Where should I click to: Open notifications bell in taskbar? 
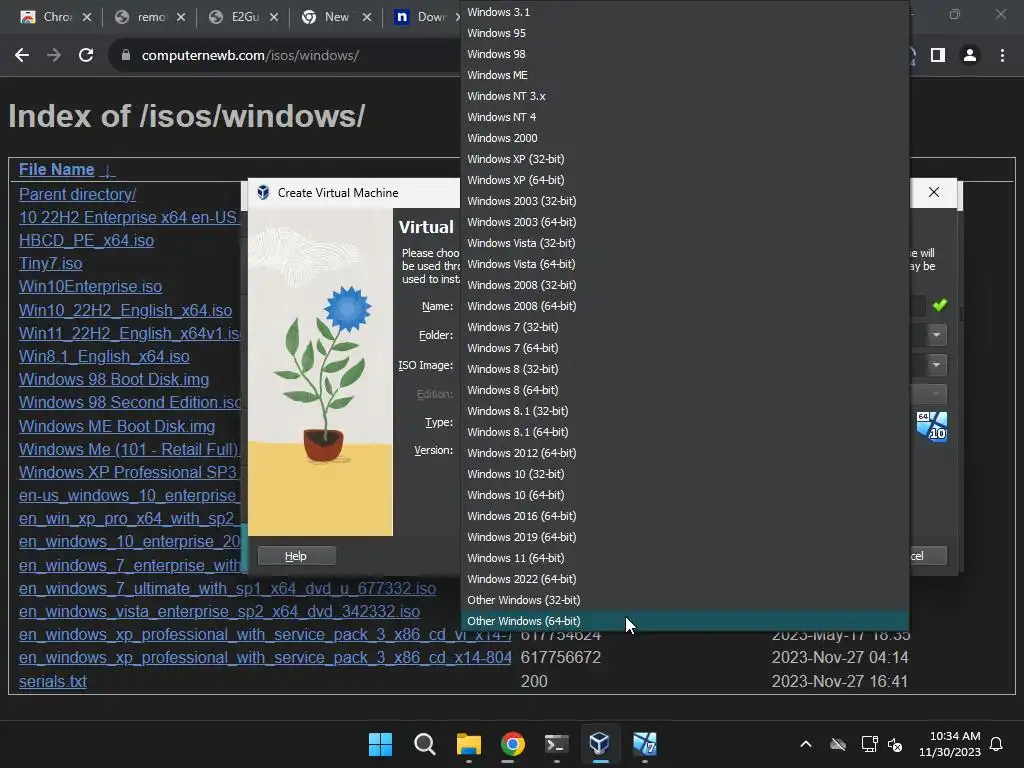[997, 744]
